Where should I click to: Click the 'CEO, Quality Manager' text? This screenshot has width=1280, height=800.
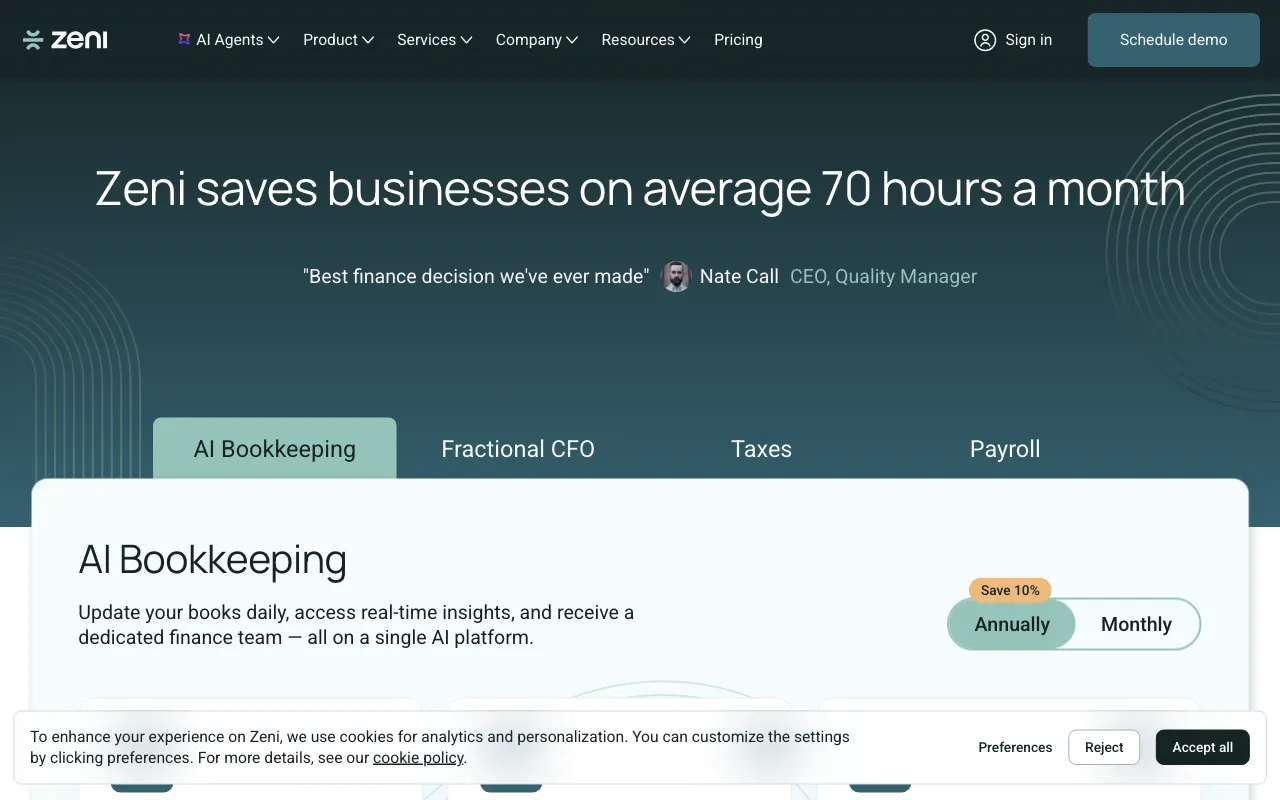(x=883, y=276)
